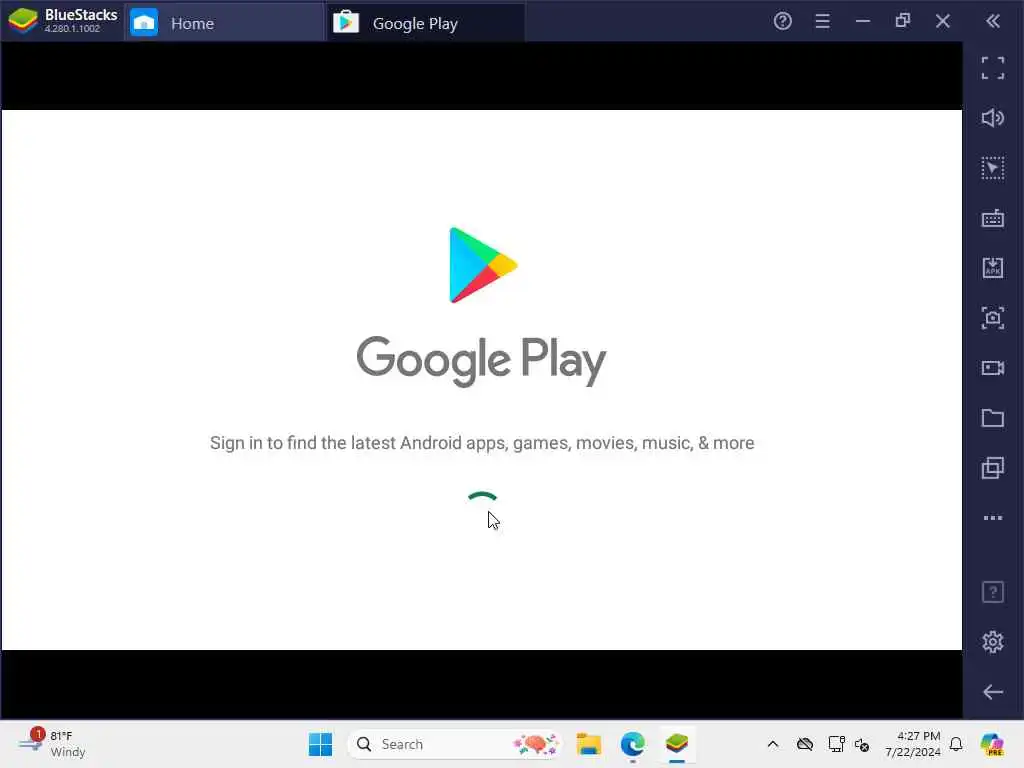Screen dimensions: 1024x768
Task: Open File Explorer from taskbar
Action: (x=588, y=744)
